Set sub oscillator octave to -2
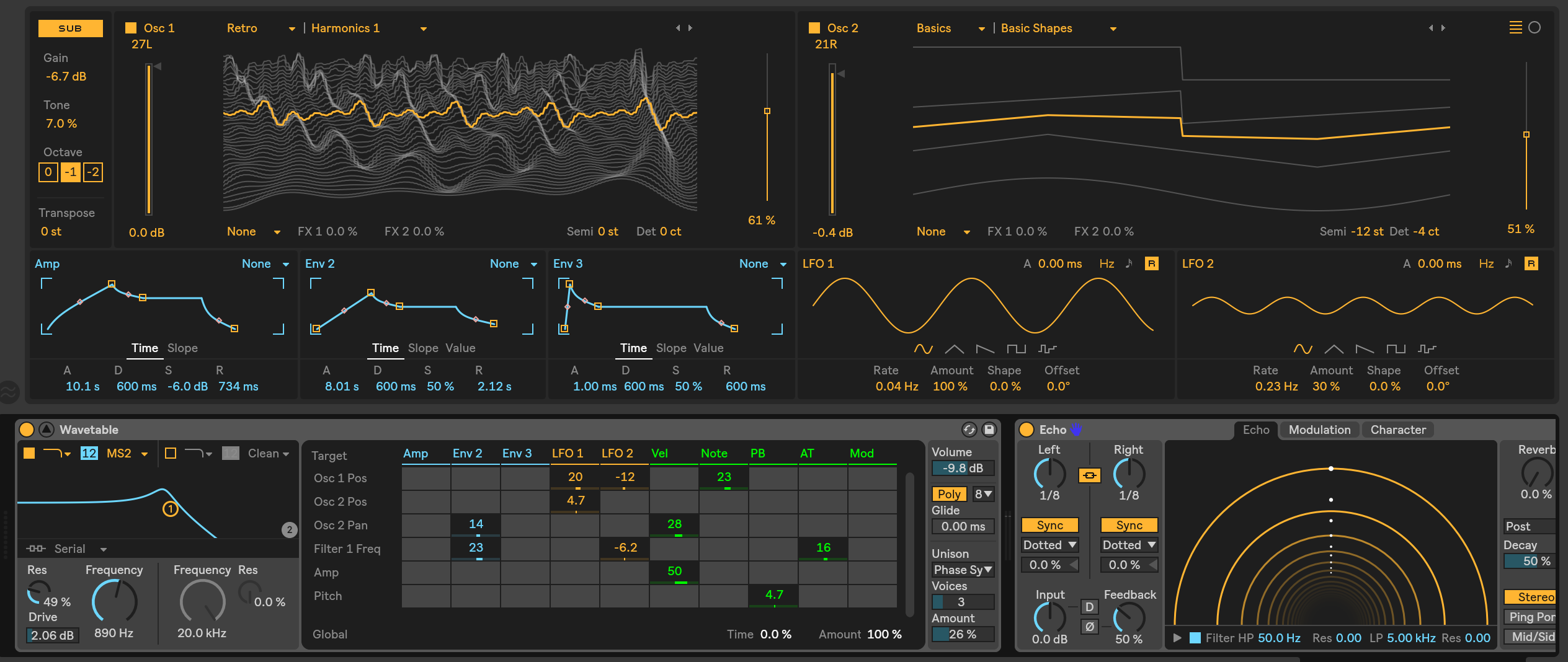 (93, 172)
